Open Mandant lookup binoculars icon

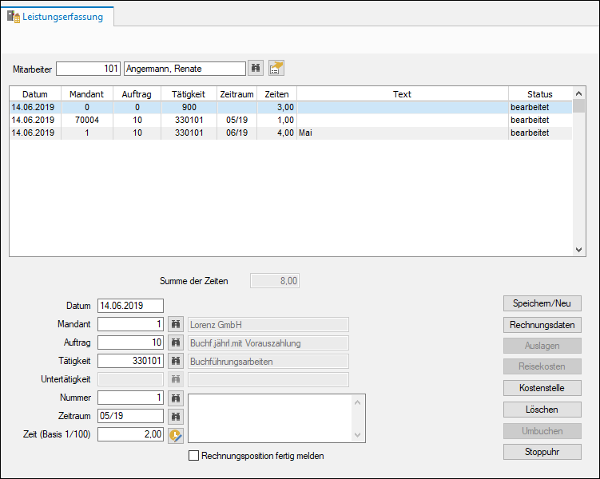pyautogui.click(x=176, y=324)
